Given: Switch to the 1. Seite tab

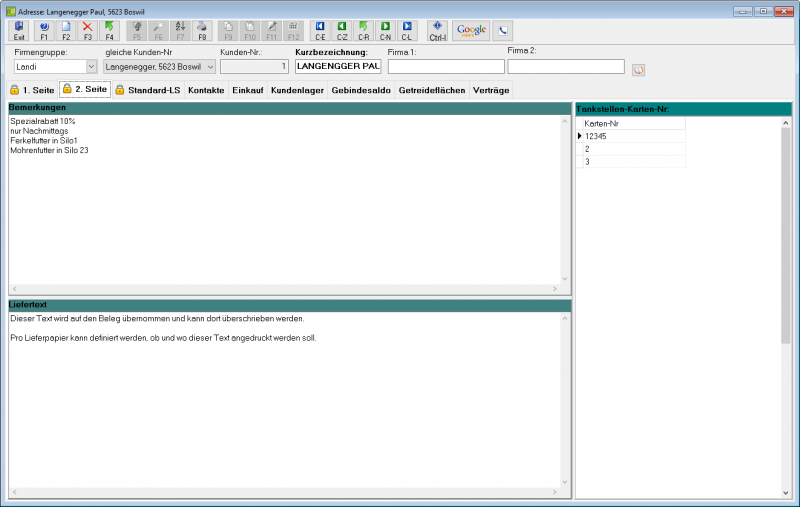Looking at the screenshot, I should [x=32, y=90].
